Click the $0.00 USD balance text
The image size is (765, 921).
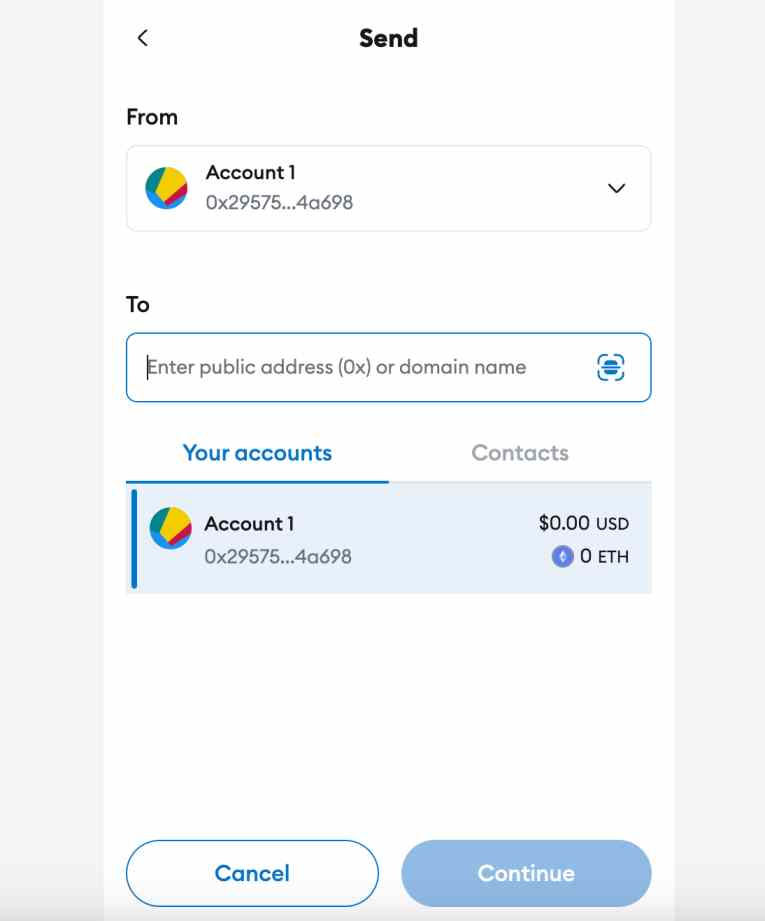(583, 523)
